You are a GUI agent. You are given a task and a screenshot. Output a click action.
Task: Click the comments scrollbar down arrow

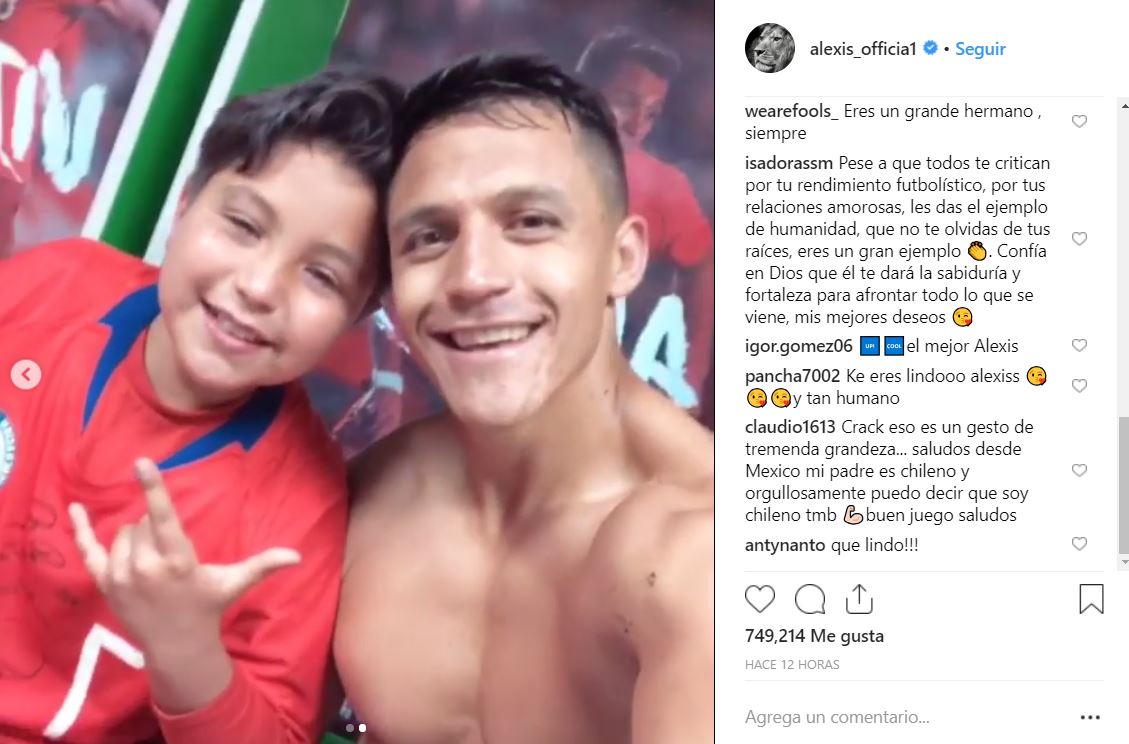point(1124,562)
